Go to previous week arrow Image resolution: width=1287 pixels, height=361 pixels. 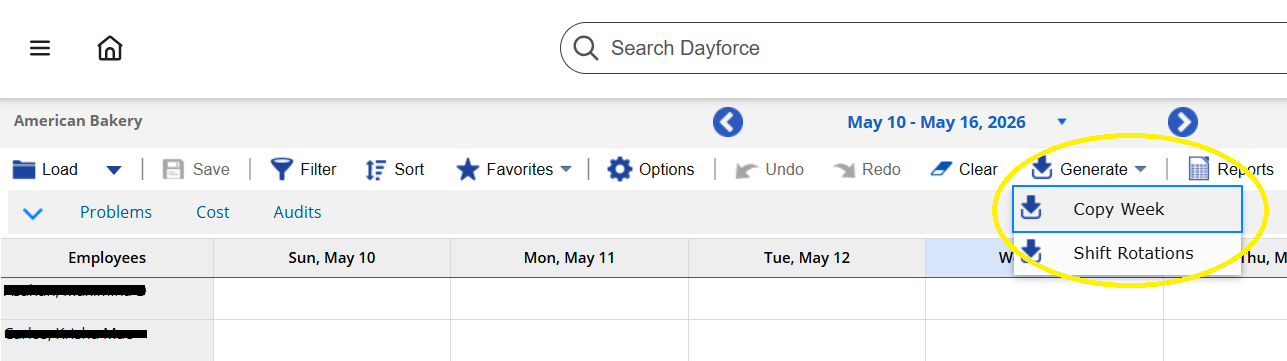click(728, 122)
